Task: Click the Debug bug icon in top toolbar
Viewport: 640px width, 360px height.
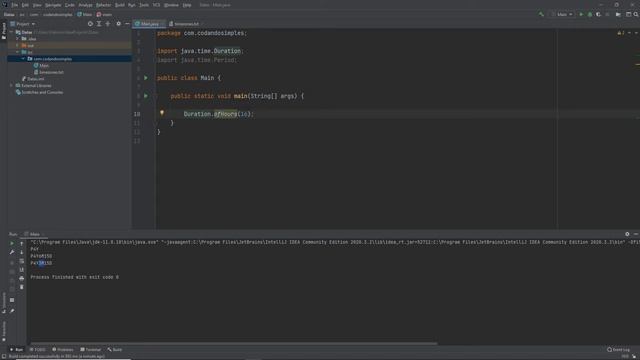Action: click(x=590, y=14)
